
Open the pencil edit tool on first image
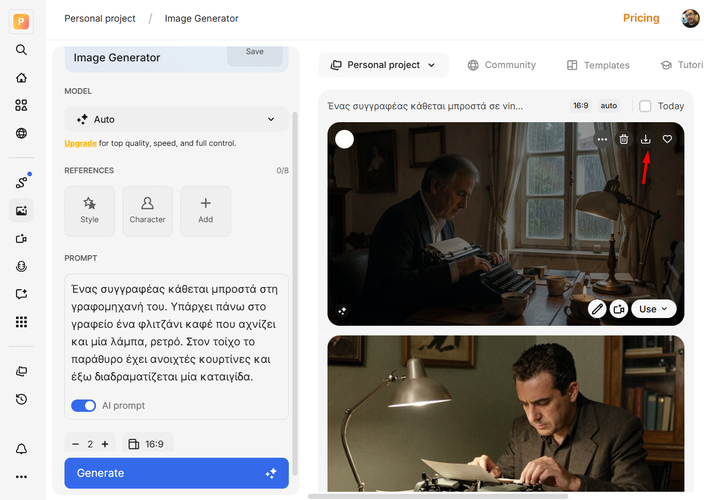(x=597, y=309)
